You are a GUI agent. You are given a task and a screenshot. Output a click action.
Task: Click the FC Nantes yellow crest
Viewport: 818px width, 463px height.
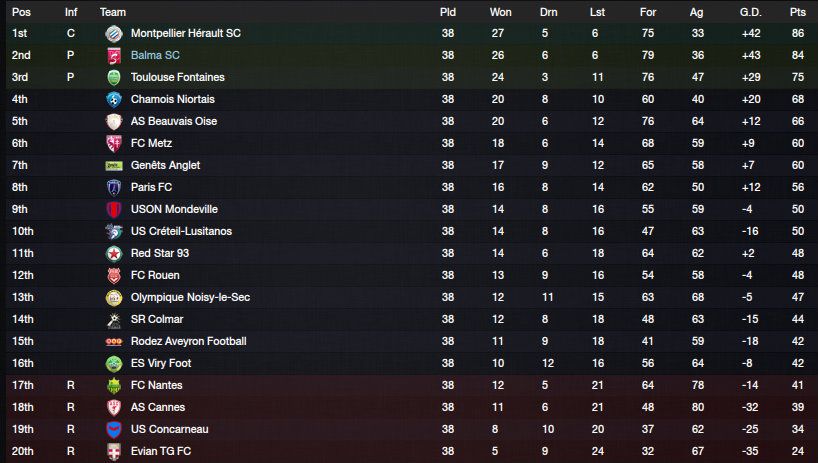(x=114, y=385)
